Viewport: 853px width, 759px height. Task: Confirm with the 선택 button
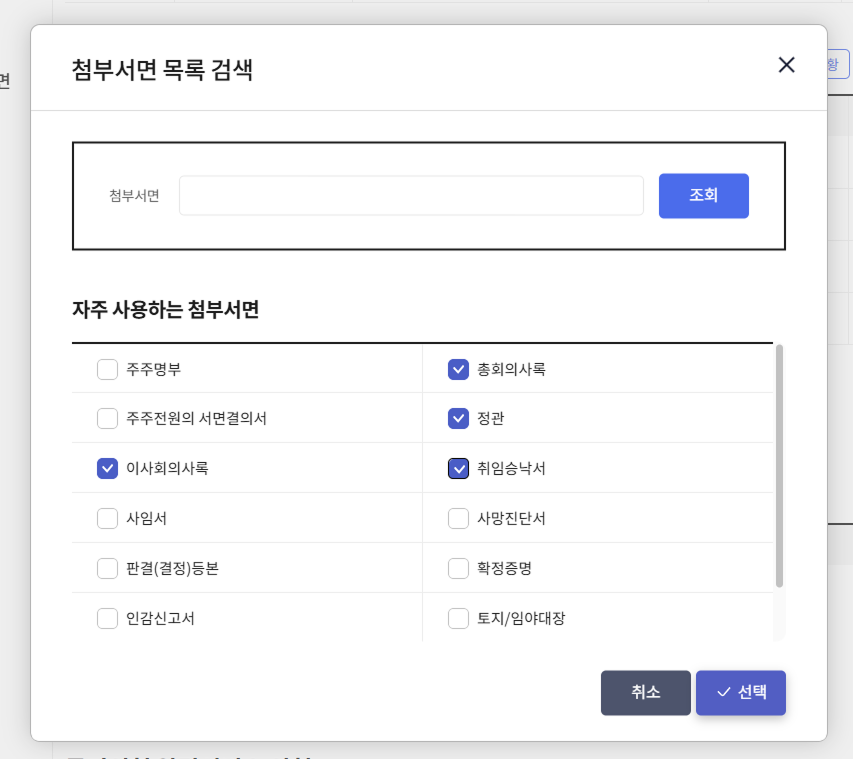tap(740, 692)
